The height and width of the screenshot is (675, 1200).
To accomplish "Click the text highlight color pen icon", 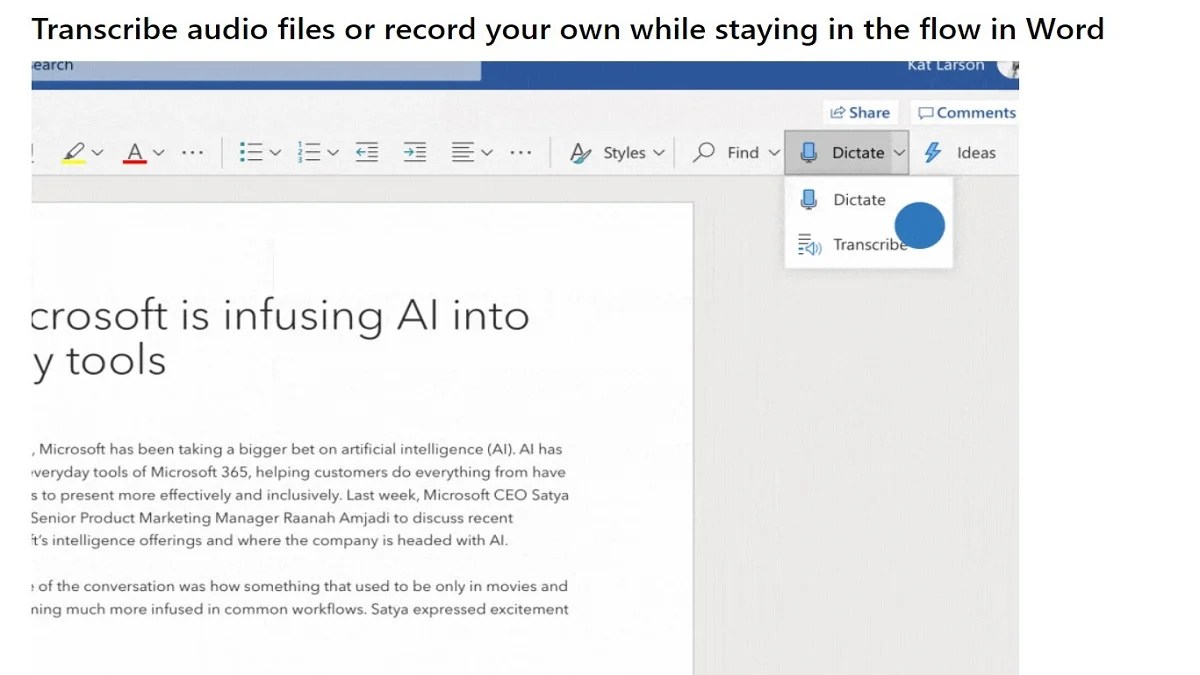I will (74, 153).
